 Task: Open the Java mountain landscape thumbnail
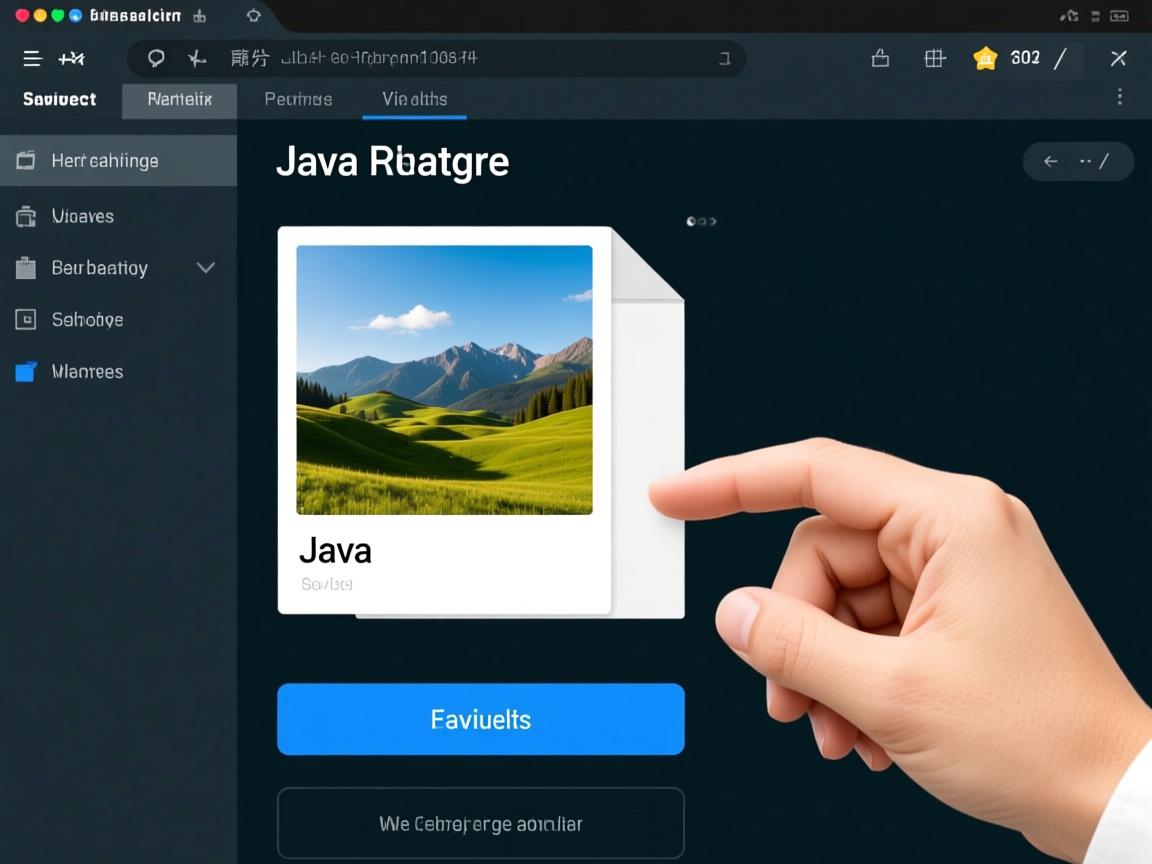(444, 378)
